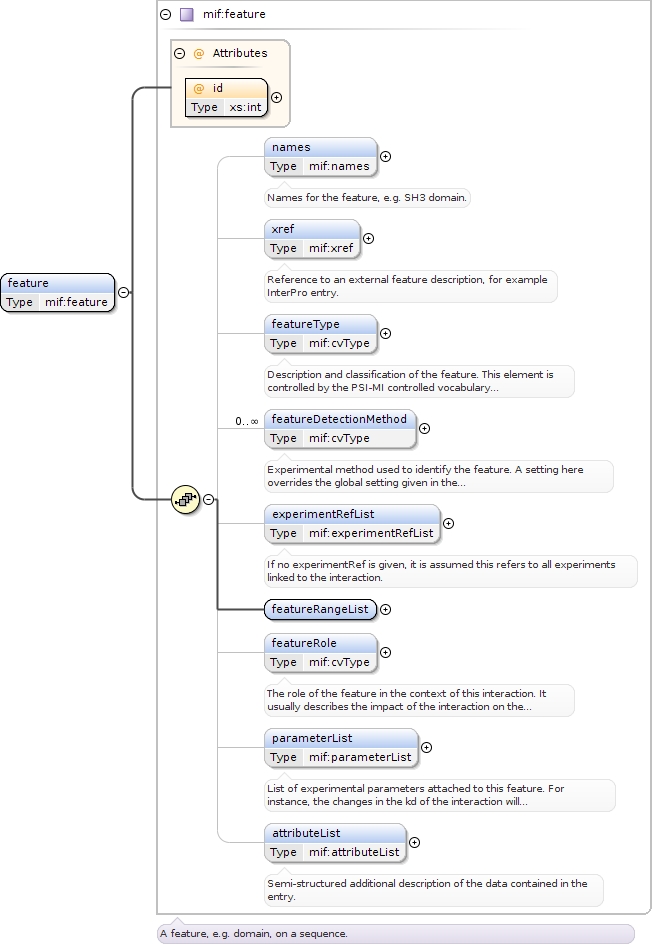Expand the featureRole element
Screen dimensions: 653x947
click(385, 653)
